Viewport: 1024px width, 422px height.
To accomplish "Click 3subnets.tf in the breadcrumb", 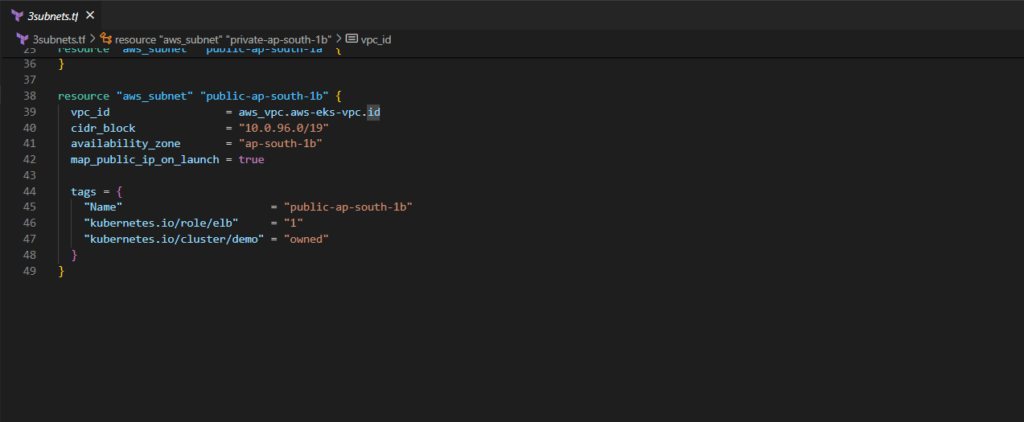I will click(x=59, y=39).
